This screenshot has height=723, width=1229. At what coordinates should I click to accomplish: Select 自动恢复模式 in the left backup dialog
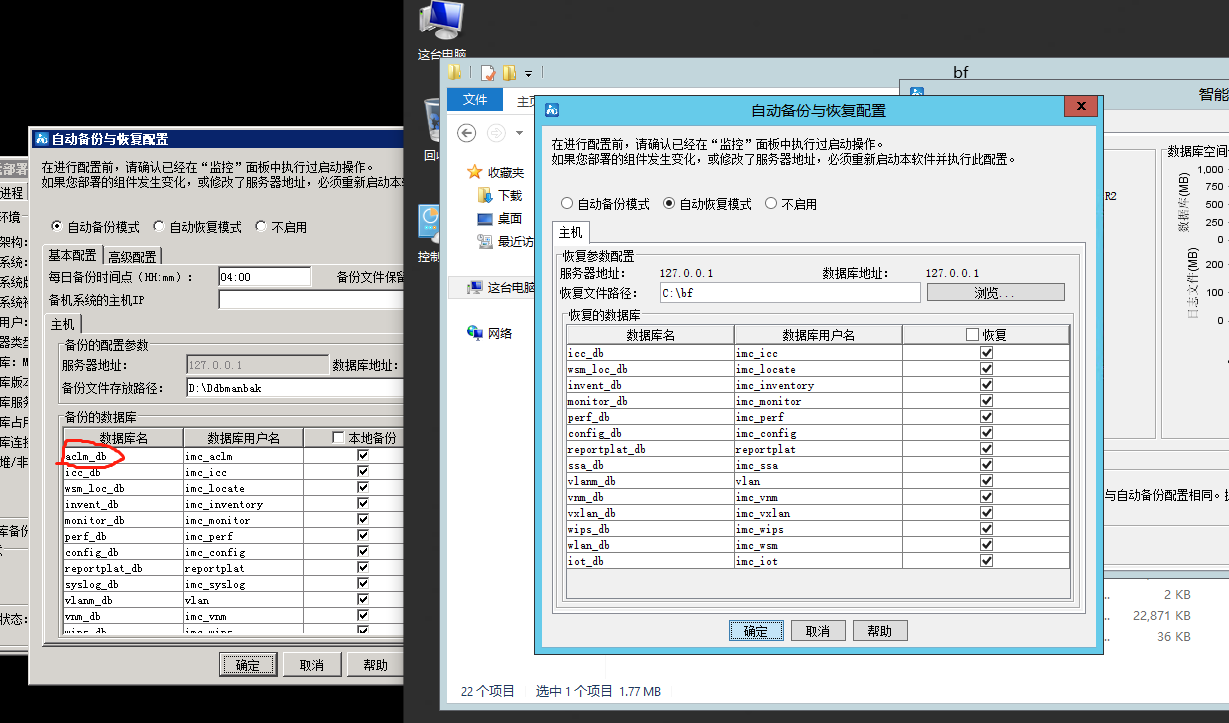coord(198,227)
